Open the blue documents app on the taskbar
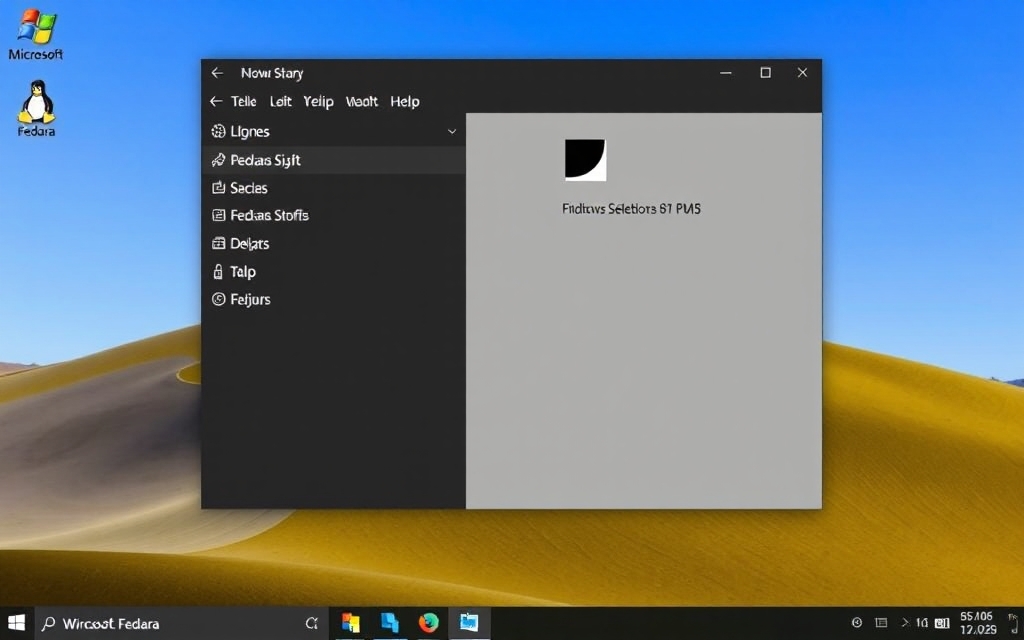 tap(390, 622)
